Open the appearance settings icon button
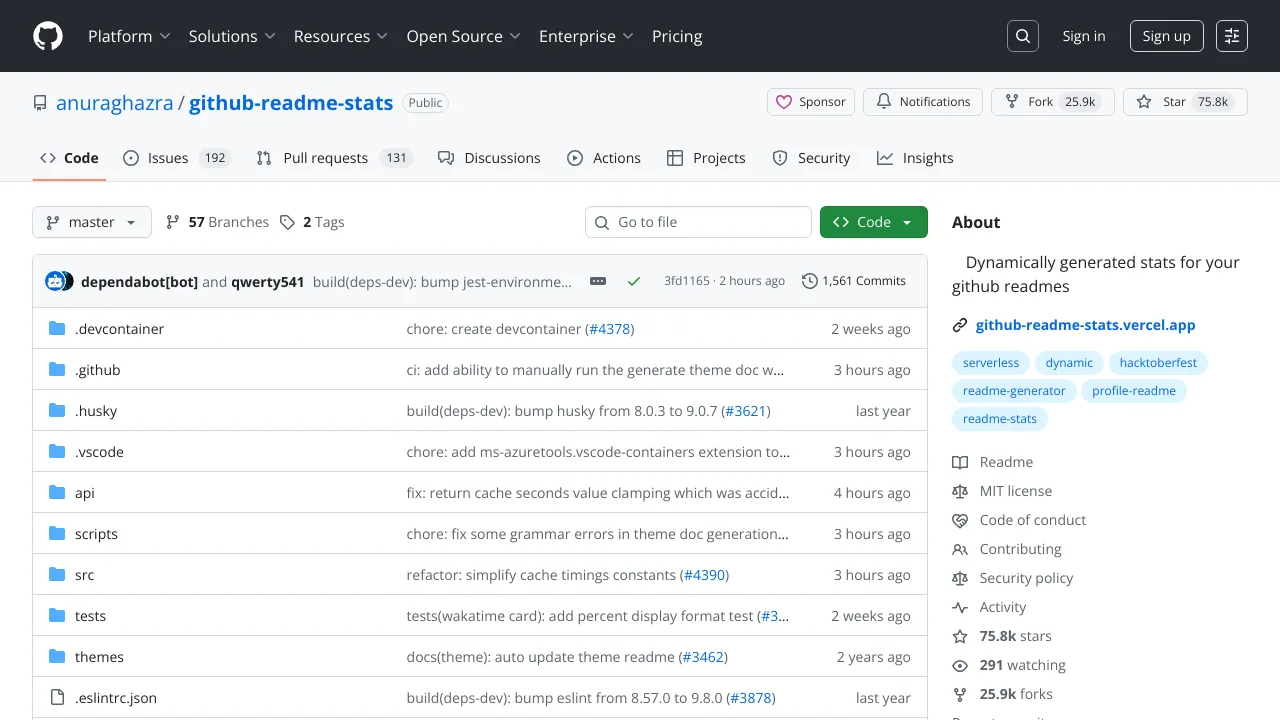The width and height of the screenshot is (1280, 720). click(1232, 36)
